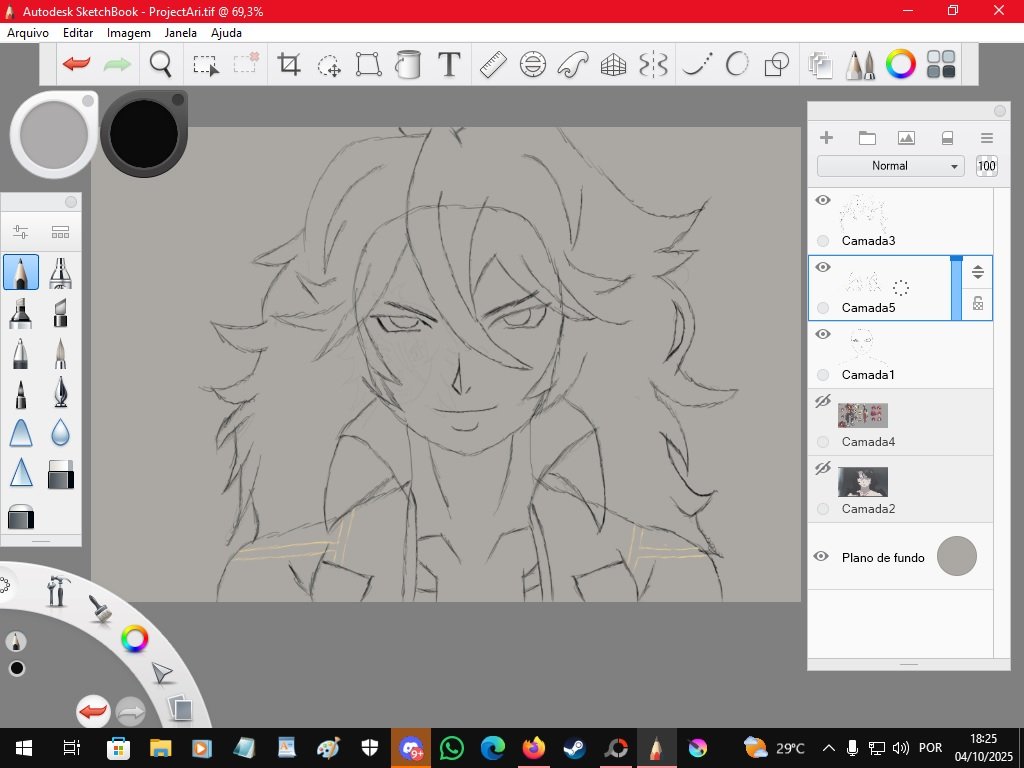Enable Predictive Stroke tool
Screen dimensions: 1024x768
coord(737,64)
